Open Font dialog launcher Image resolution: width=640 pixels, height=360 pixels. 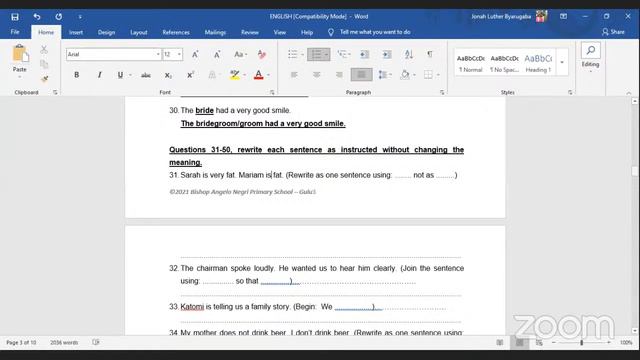(x=272, y=93)
